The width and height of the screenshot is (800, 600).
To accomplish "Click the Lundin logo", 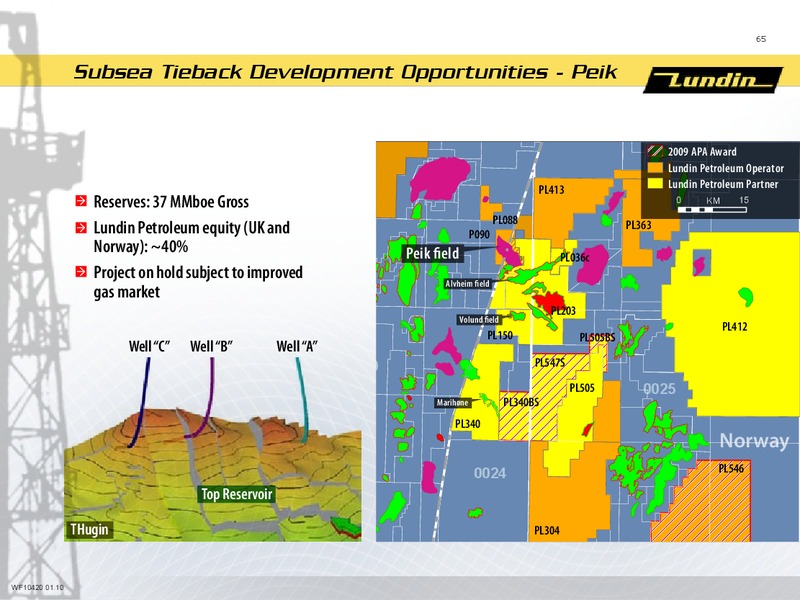I will click(x=713, y=80).
